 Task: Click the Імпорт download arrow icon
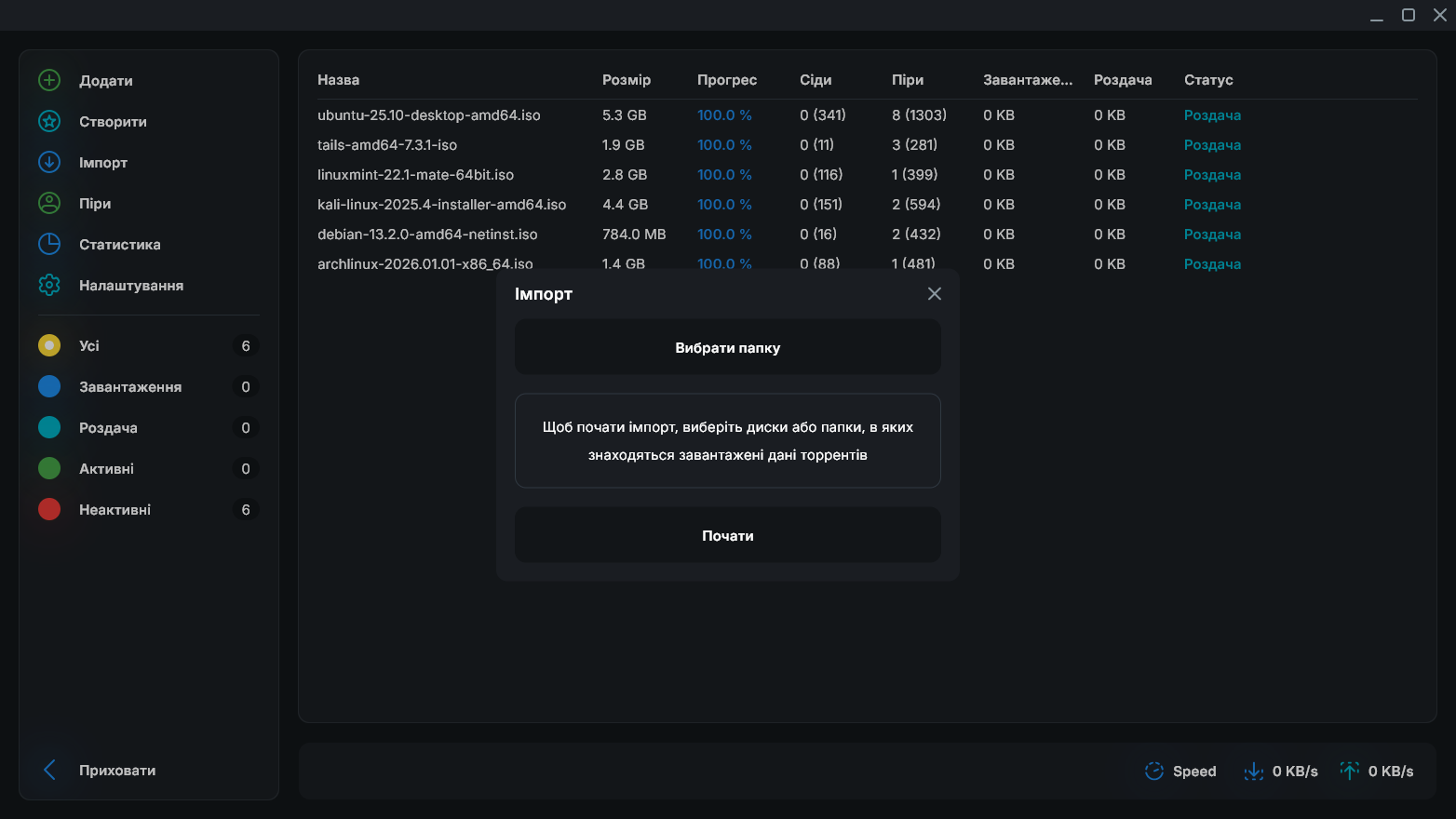coord(49,163)
